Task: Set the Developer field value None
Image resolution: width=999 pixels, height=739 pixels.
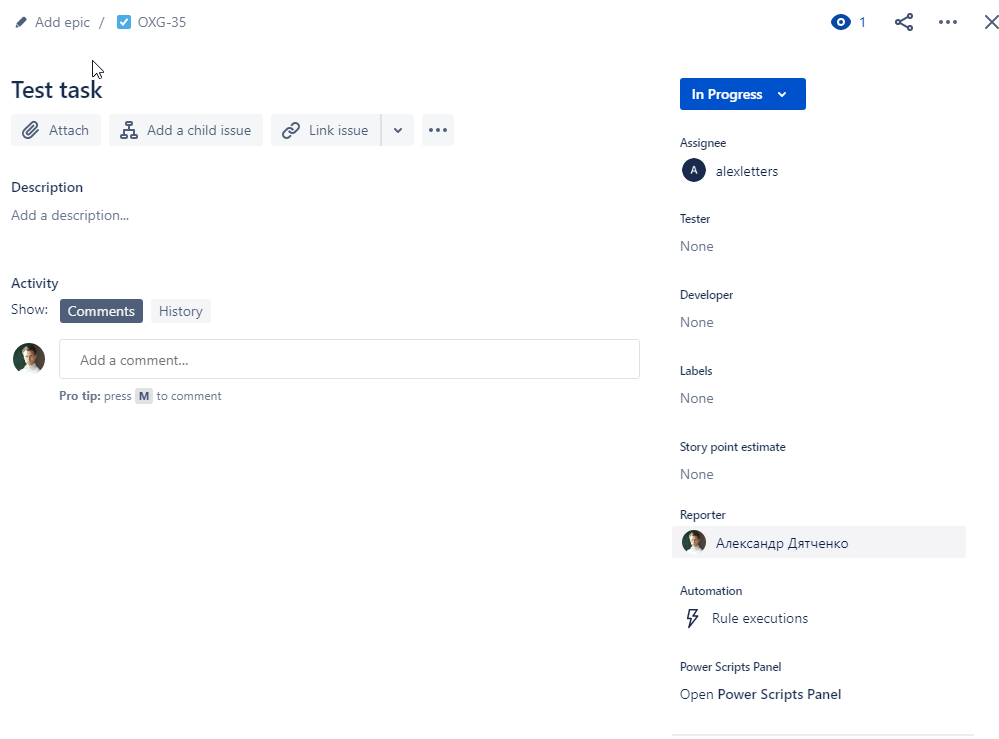Action: (x=696, y=322)
